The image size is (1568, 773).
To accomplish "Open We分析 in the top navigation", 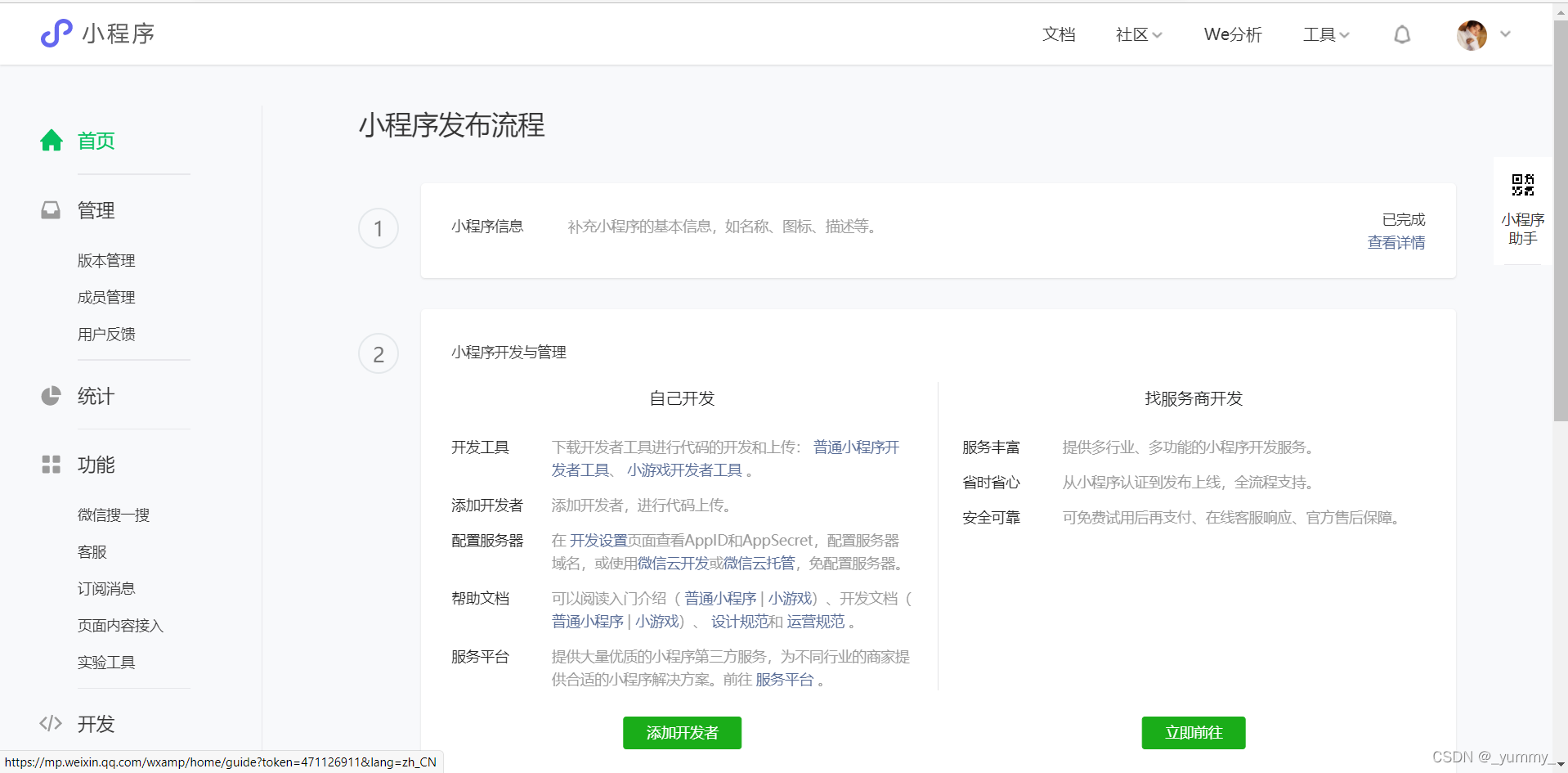I will (x=1233, y=34).
